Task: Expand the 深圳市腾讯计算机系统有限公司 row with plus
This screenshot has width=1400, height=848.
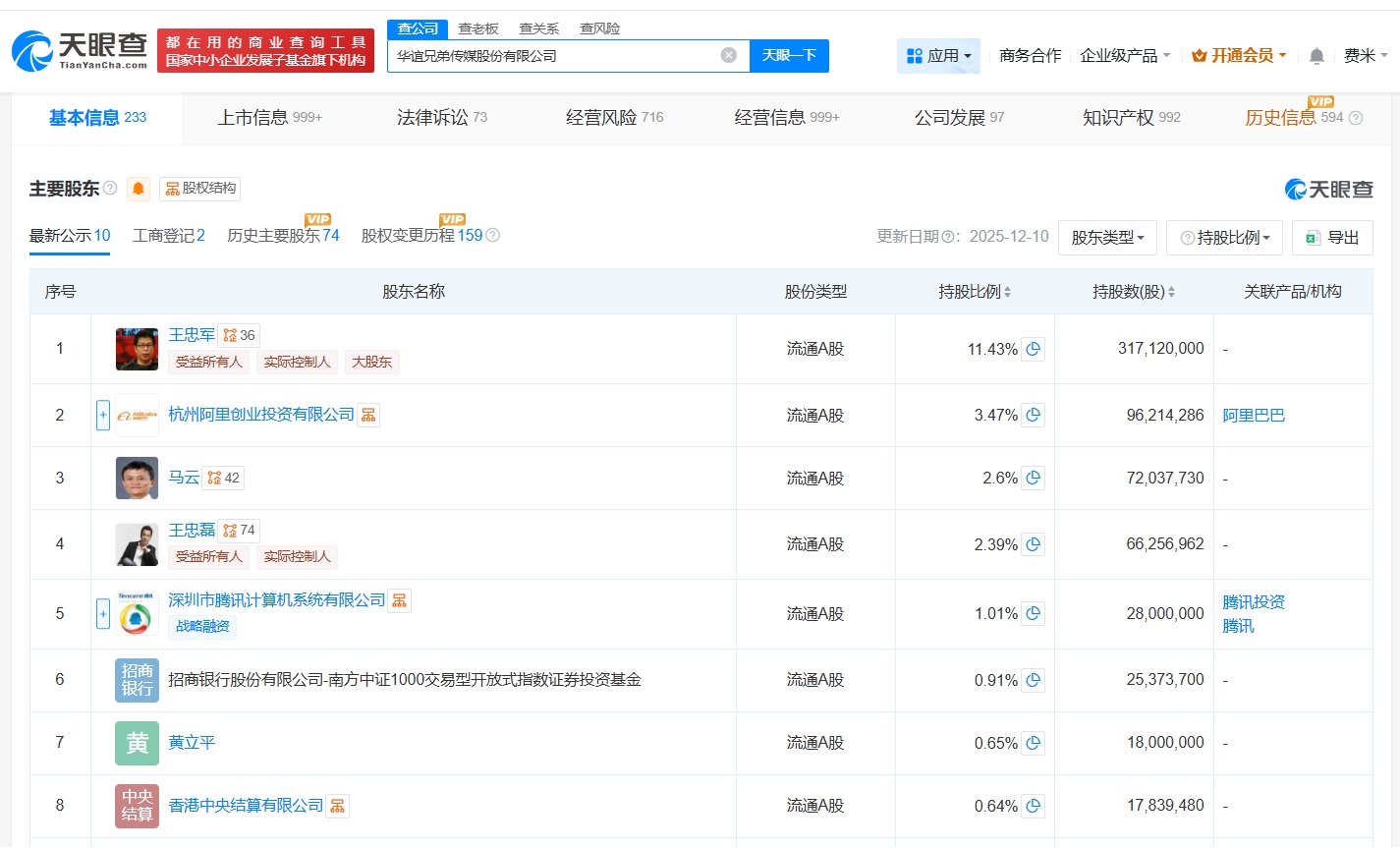Action: click(103, 614)
